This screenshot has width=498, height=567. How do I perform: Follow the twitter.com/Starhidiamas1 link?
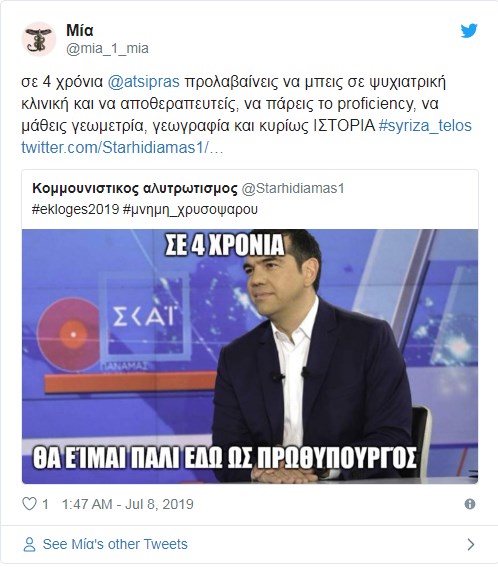tap(122, 148)
